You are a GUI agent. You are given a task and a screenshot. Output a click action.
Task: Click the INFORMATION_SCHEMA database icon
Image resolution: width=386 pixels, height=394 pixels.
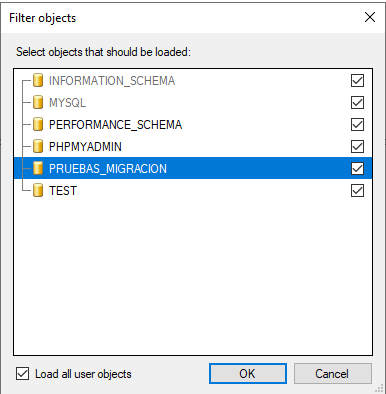click(38, 80)
